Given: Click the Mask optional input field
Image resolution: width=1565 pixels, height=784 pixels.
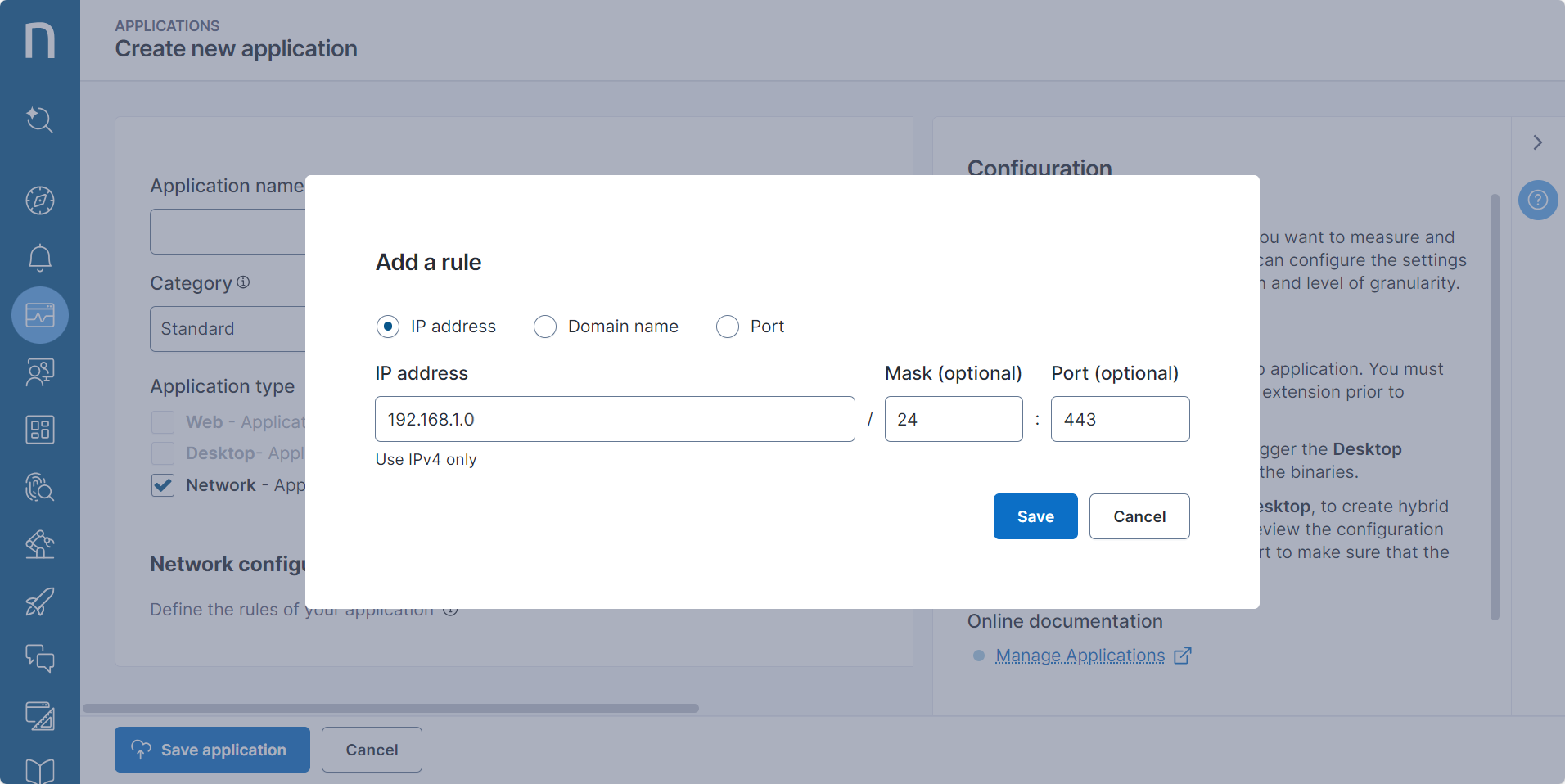Looking at the screenshot, I should (953, 419).
